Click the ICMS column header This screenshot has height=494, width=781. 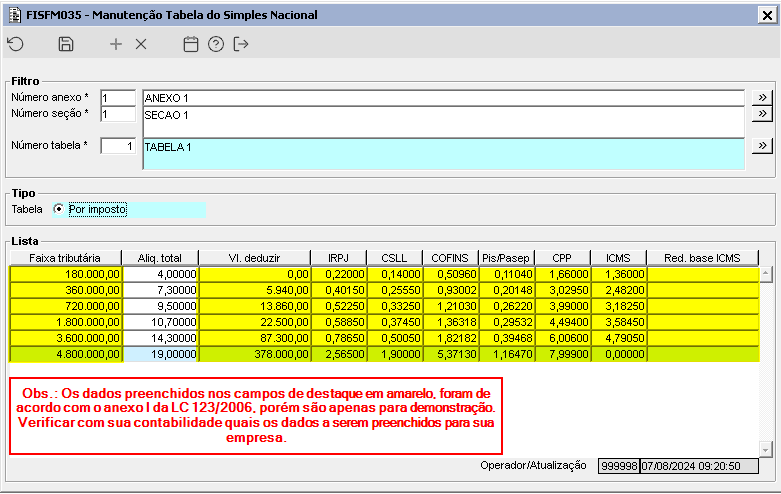(x=618, y=258)
